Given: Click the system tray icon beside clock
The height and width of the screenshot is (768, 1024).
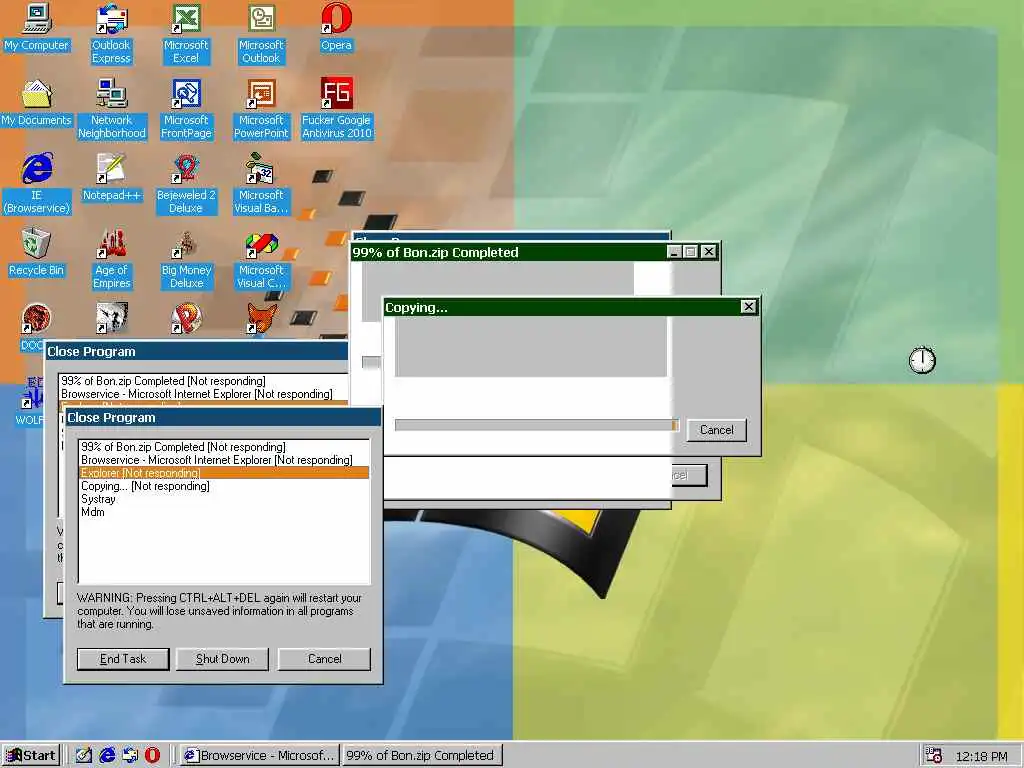Looking at the screenshot, I should tap(934, 756).
